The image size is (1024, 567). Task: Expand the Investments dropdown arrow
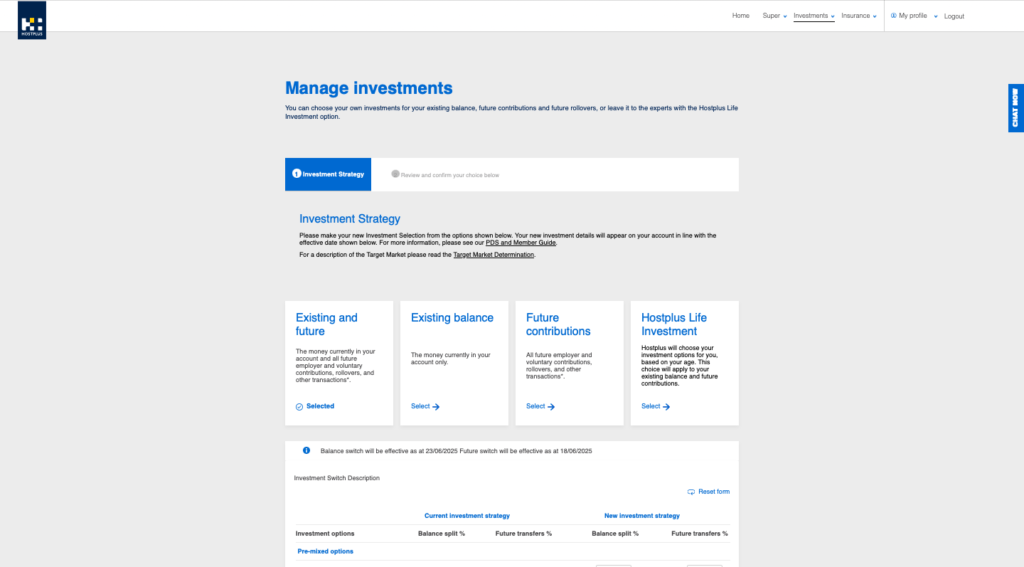click(x=833, y=16)
